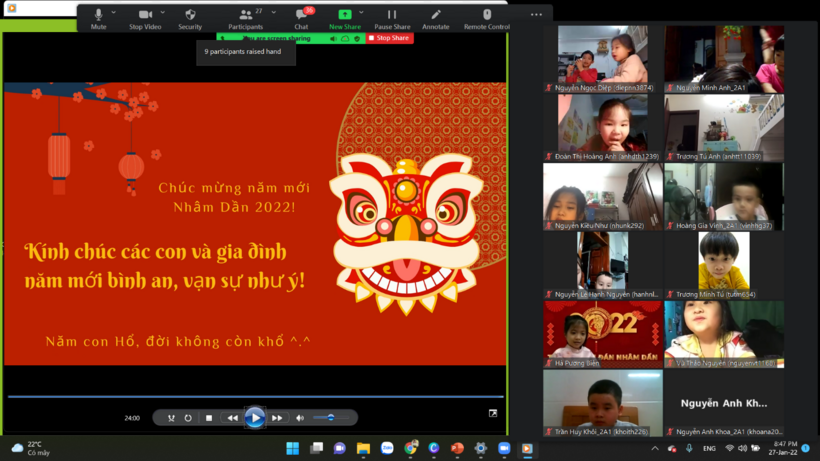The width and height of the screenshot is (820, 461).
Task: Expand the arrow beside Participants
Action: point(274,13)
